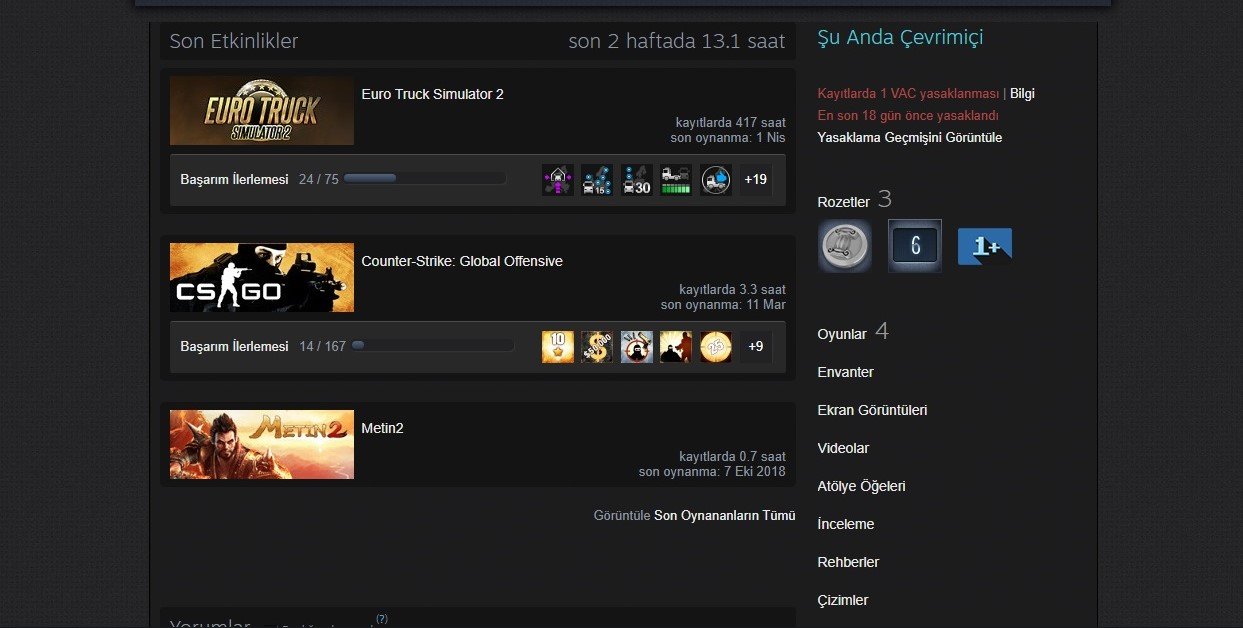Open Yasaklama Geçmişini Görüntüle link

(x=909, y=138)
